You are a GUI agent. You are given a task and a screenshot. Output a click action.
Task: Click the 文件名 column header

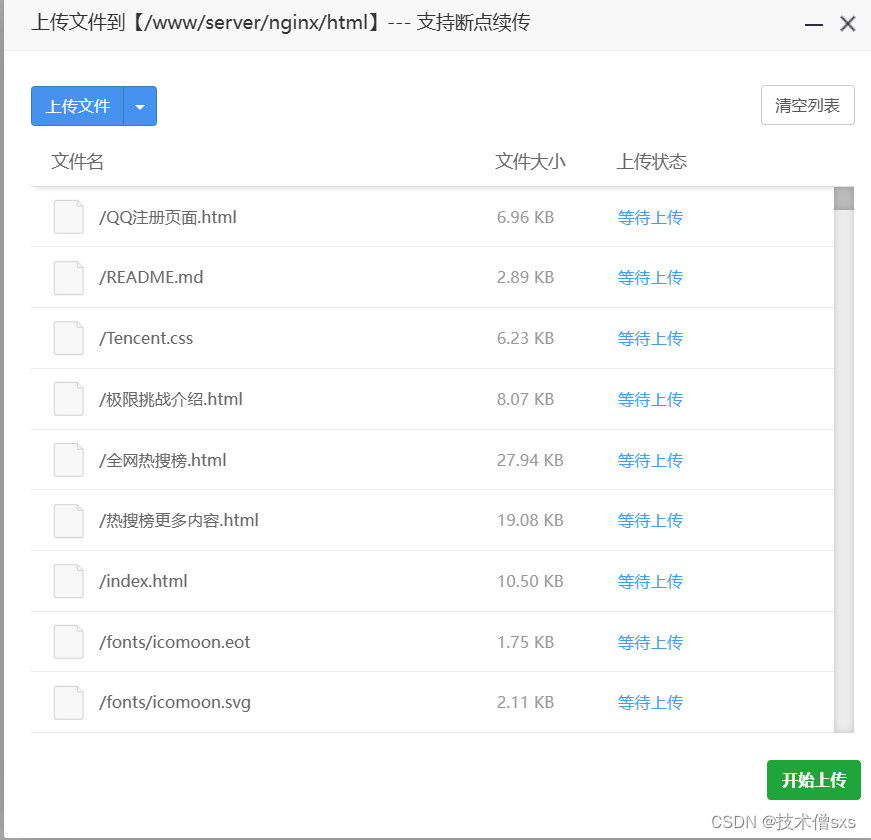pos(77,162)
